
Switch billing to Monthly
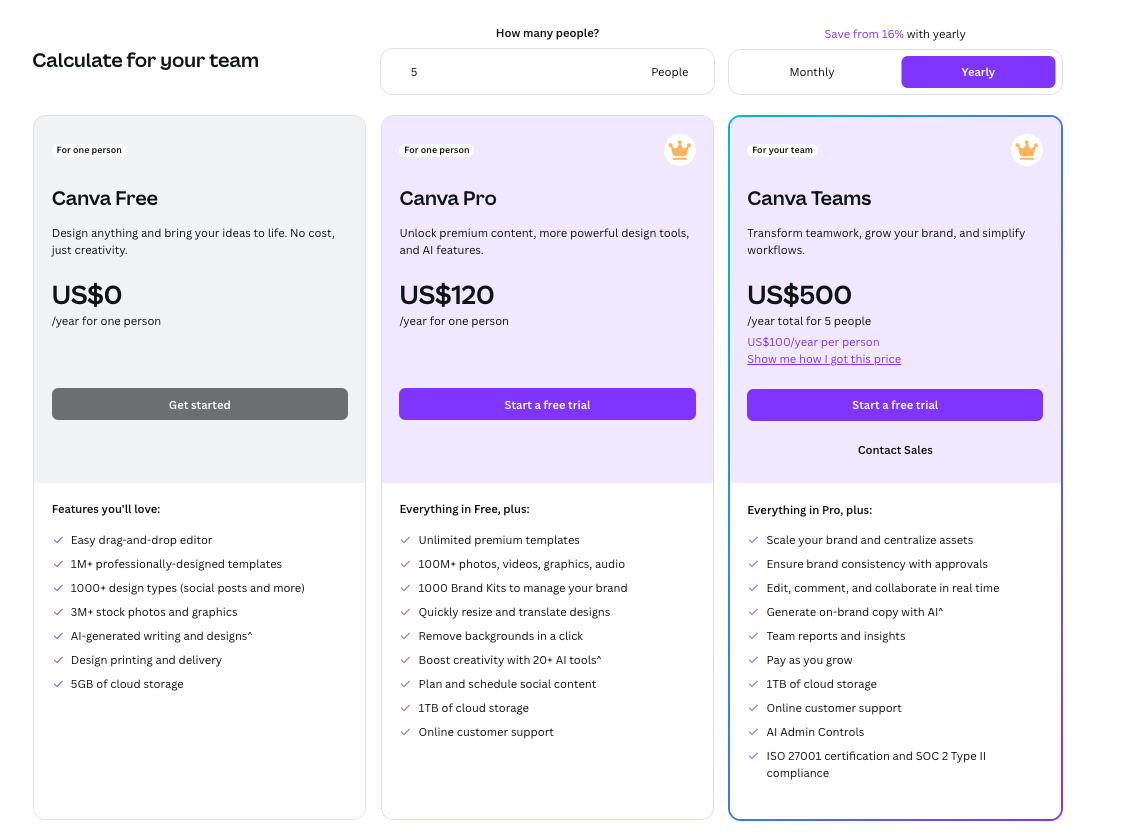pyautogui.click(x=812, y=72)
